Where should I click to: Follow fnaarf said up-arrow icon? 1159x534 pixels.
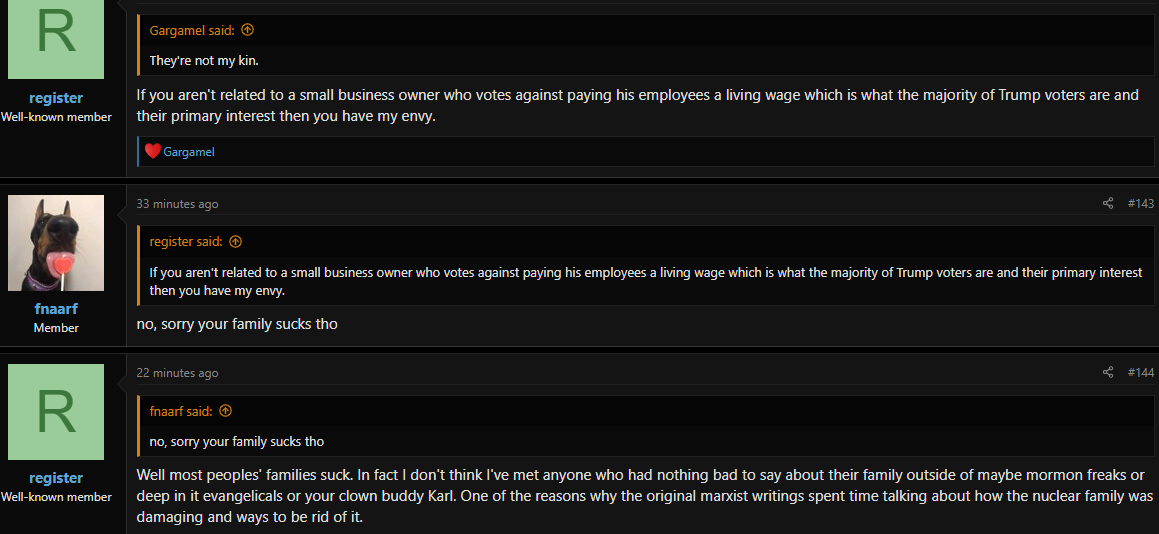pyautogui.click(x=225, y=410)
